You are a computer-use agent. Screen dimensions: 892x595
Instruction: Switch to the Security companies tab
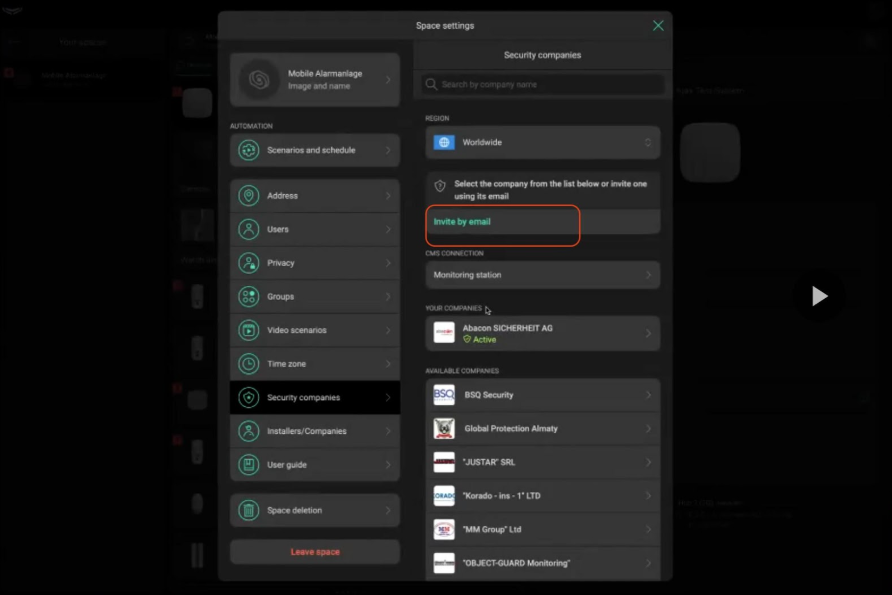pos(541,55)
